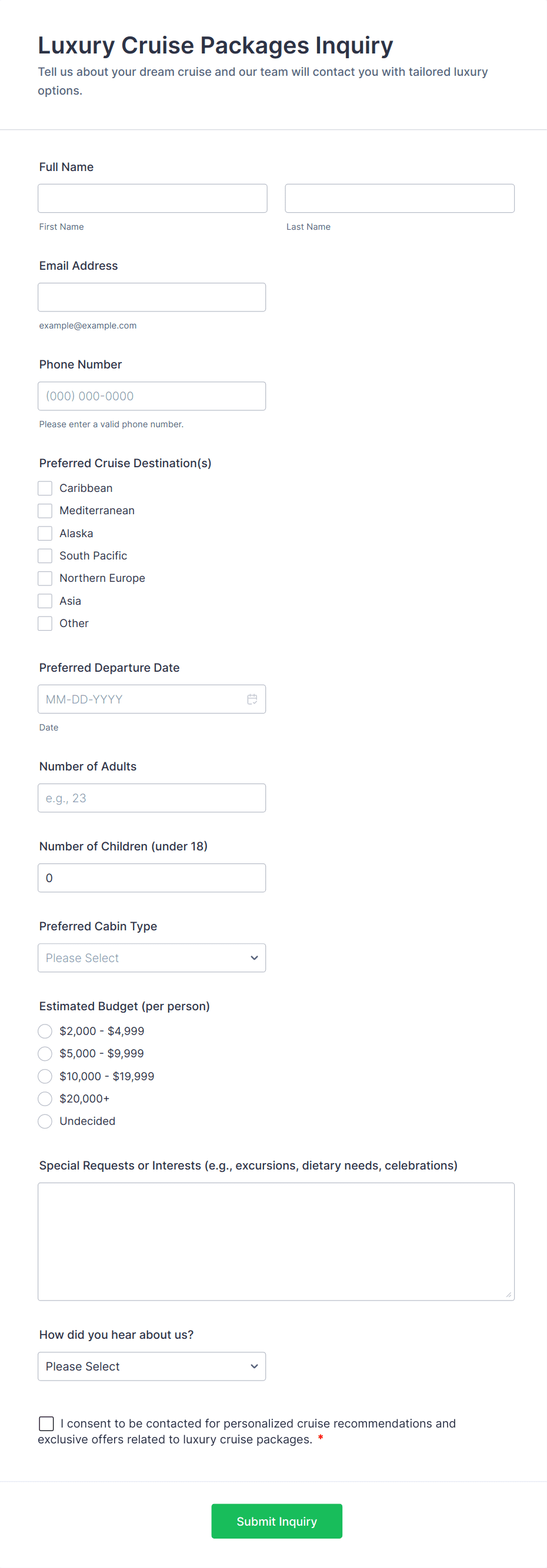
Task: Select Alaska as a destination
Action: [x=45, y=533]
